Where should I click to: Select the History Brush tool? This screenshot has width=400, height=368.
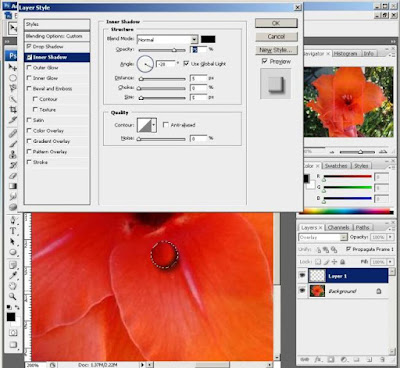coord(13,165)
